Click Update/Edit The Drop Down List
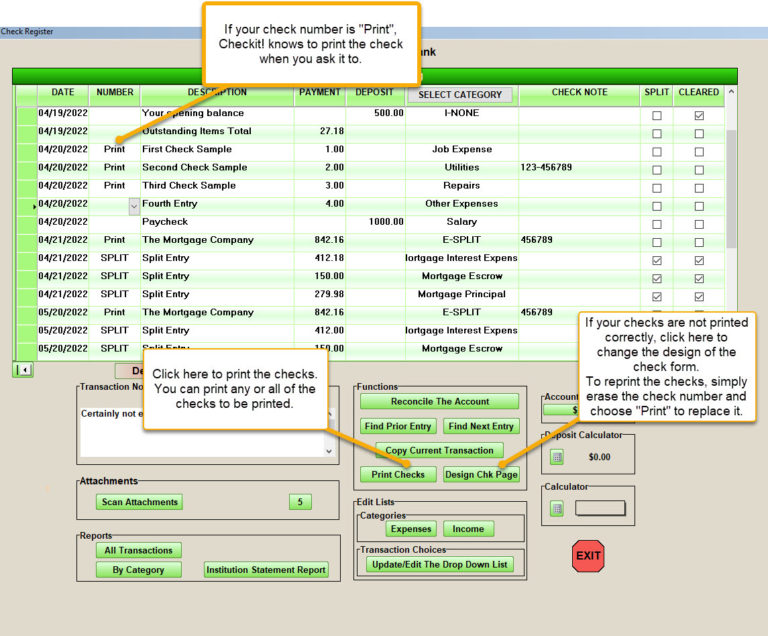Screen dimensions: 768x636 (x=439, y=565)
